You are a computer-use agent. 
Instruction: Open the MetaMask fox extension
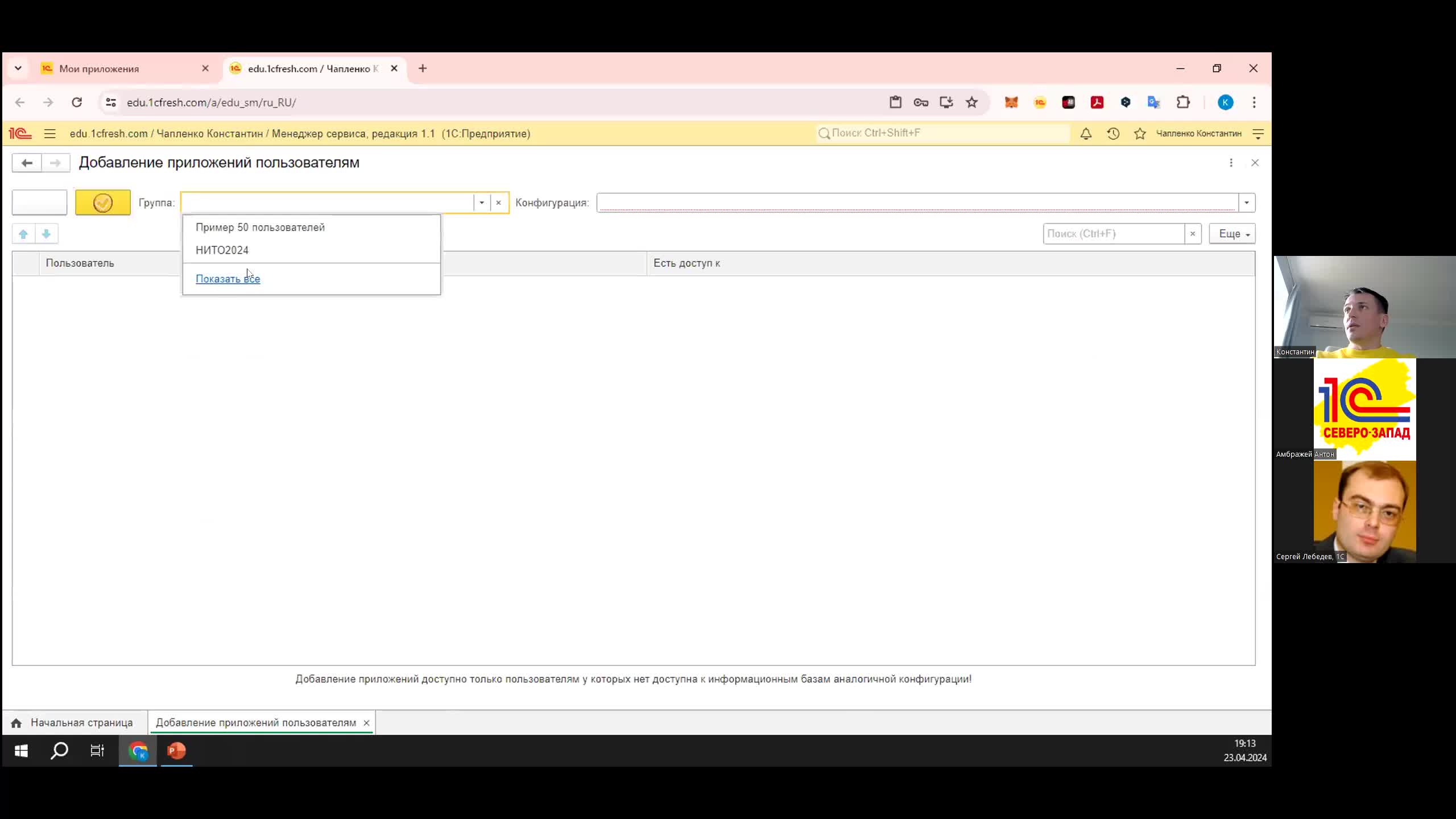[1011, 102]
